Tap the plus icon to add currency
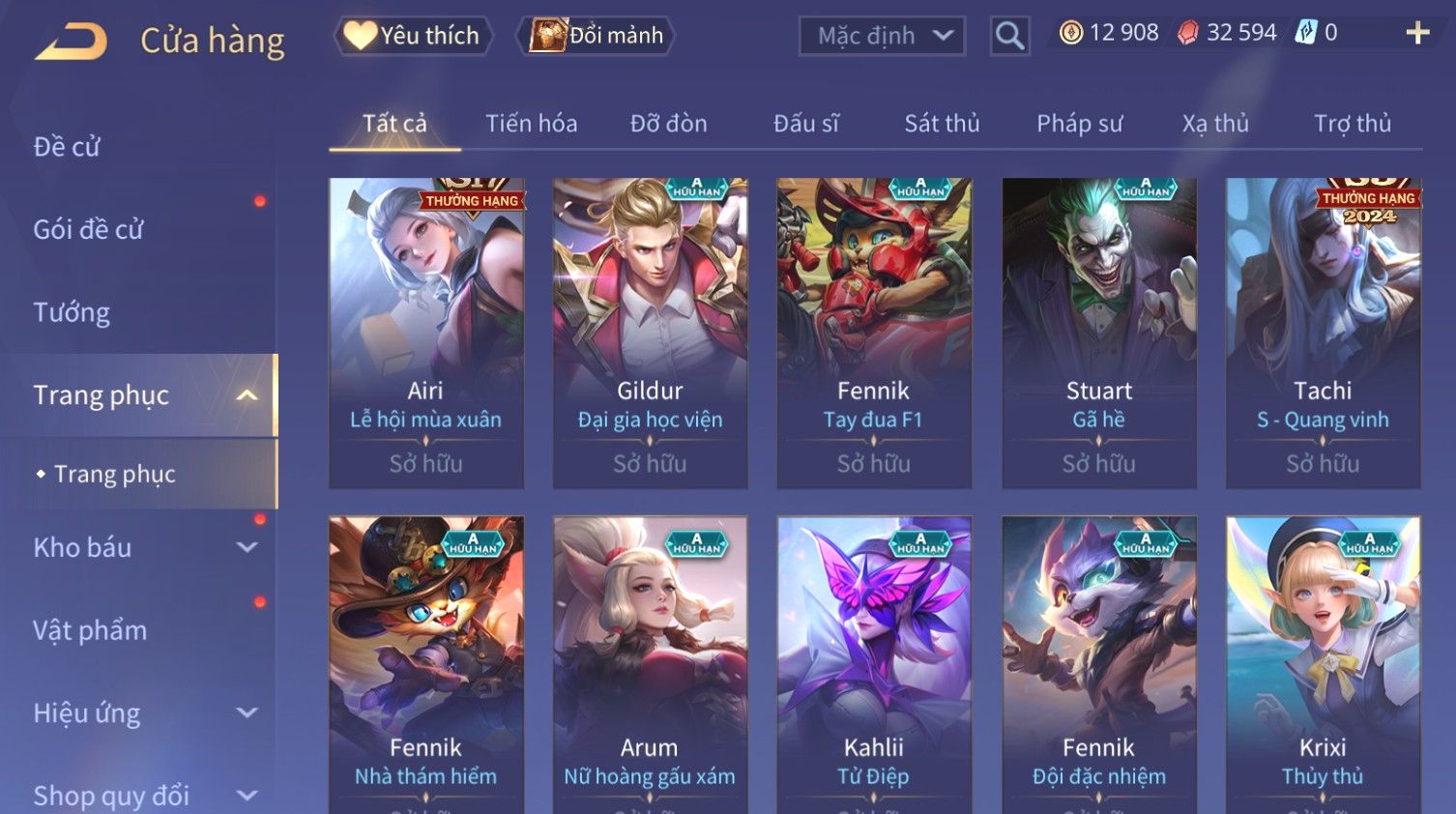 click(1417, 33)
